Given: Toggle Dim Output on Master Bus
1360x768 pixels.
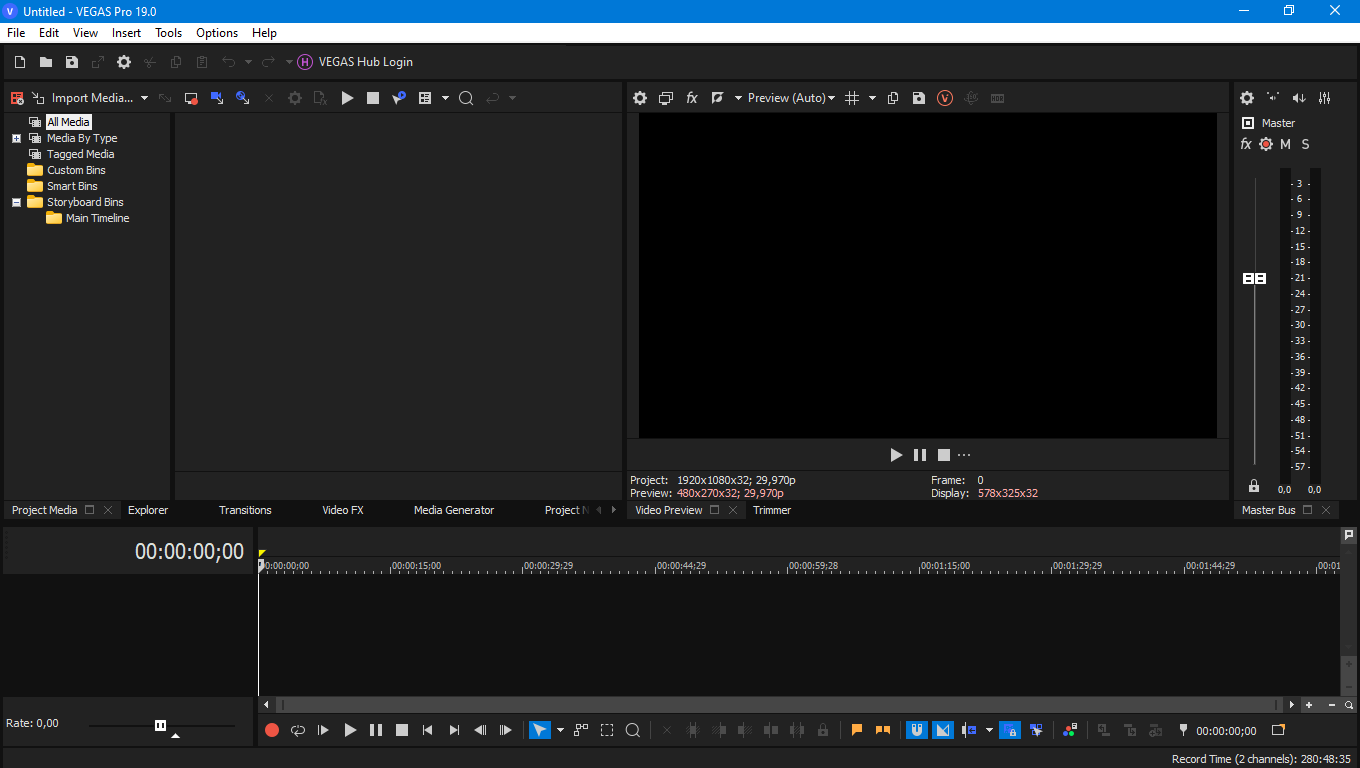Looking at the screenshot, I should [1299, 98].
